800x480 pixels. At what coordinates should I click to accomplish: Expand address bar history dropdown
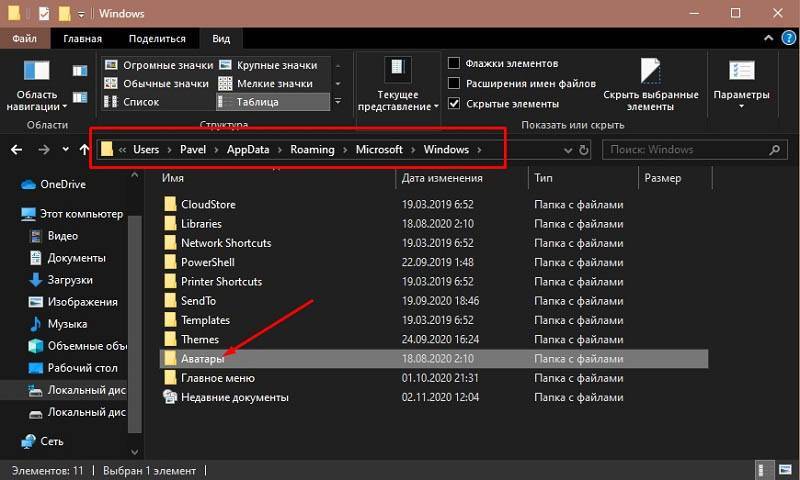(x=568, y=150)
